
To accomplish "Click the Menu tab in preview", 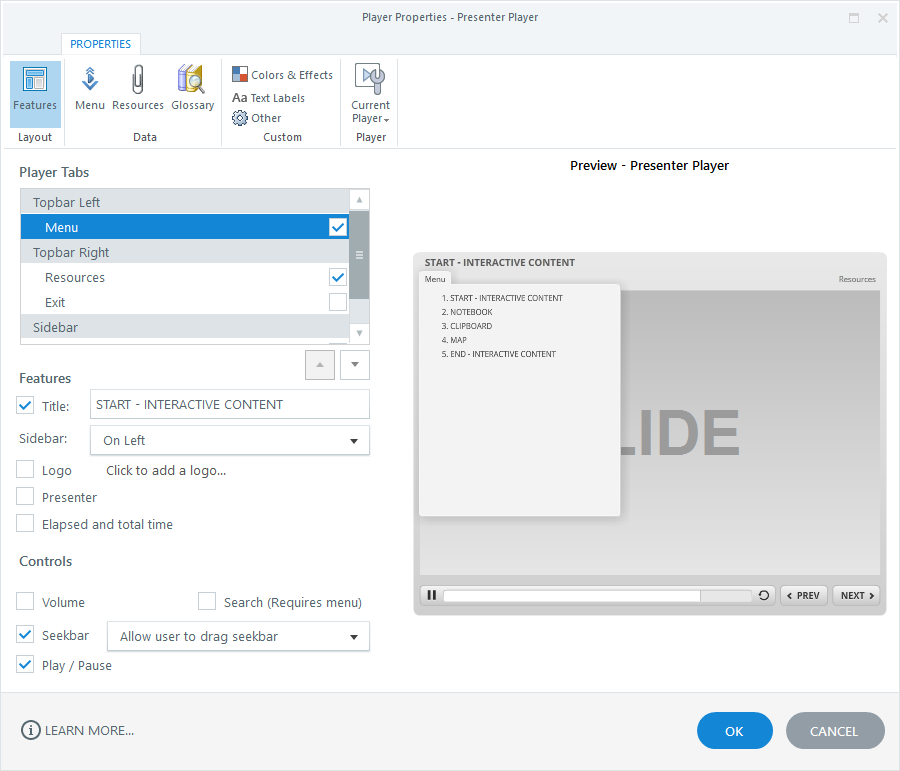I will pyautogui.click(x=435, y=279).
